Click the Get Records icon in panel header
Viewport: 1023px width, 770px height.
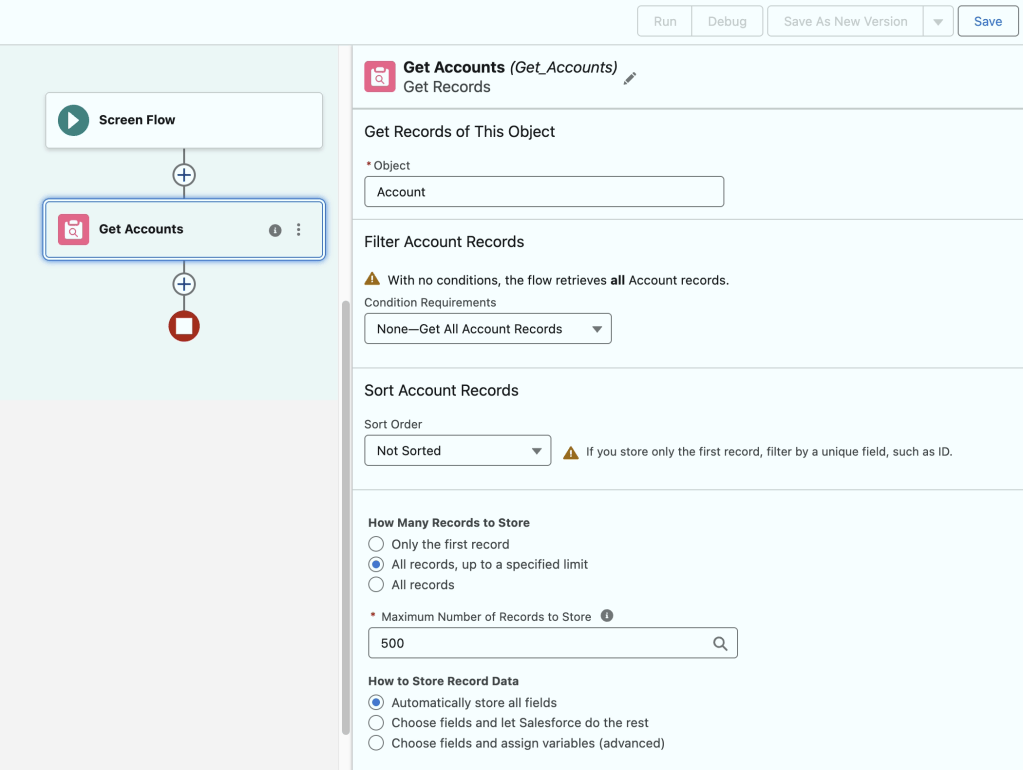pyautogui.click(x=380, y=77)
